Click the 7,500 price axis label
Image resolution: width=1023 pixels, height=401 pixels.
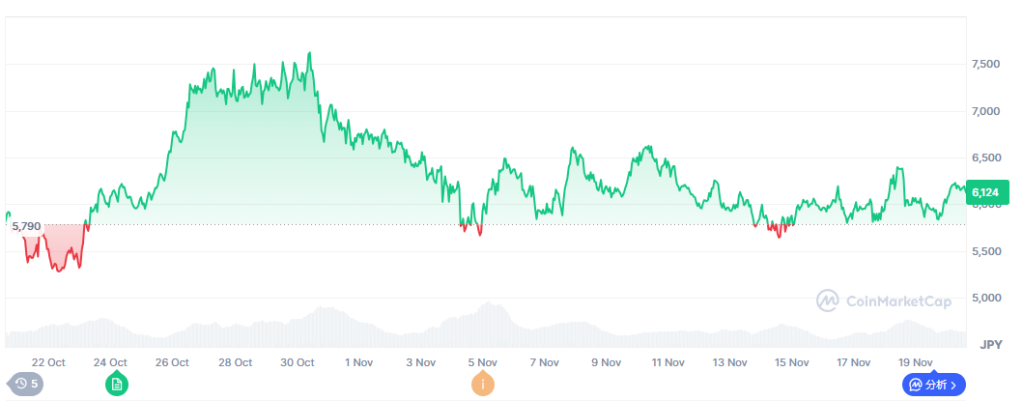point(986,64)
